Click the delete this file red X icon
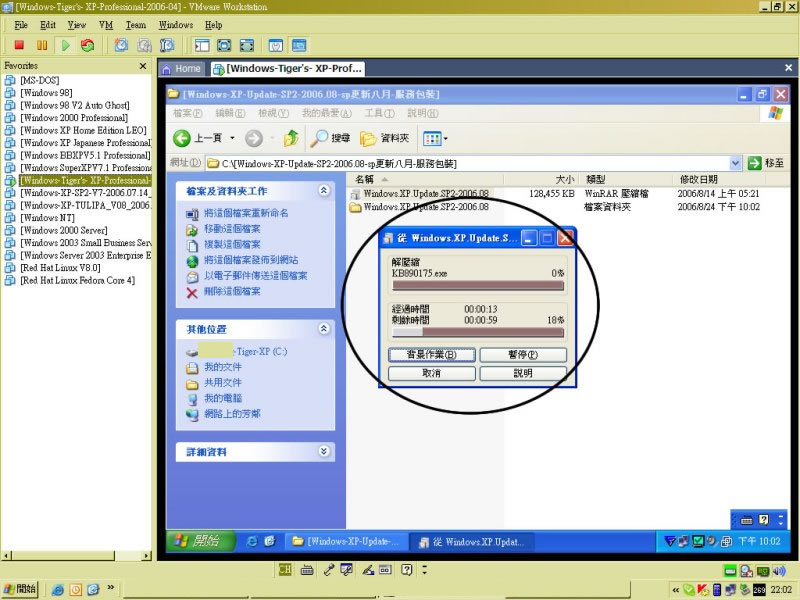This screenshot has height=600, width=800. click(x=192, y=293)
